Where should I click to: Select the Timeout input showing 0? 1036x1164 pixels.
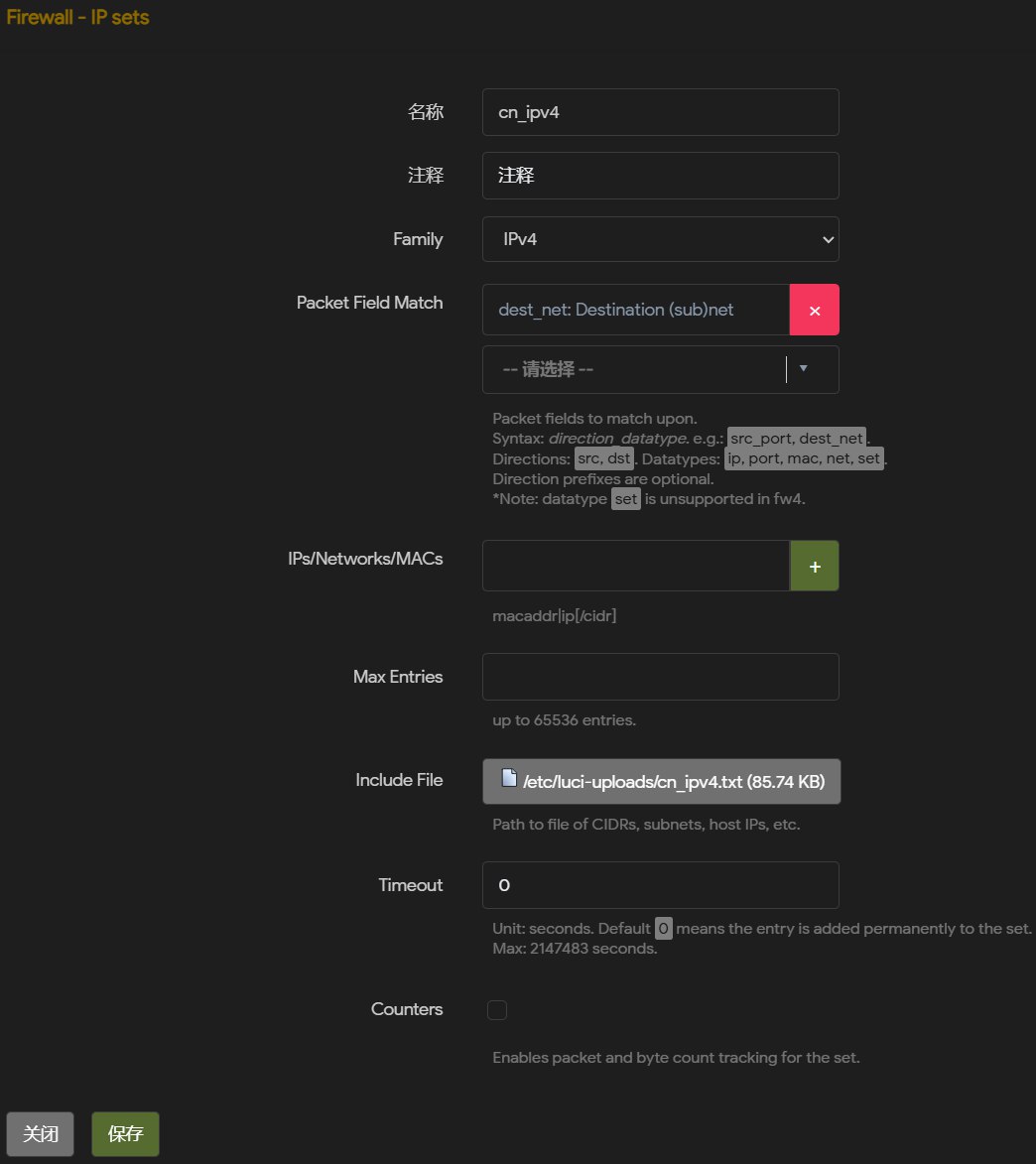(x=660, y=885)
